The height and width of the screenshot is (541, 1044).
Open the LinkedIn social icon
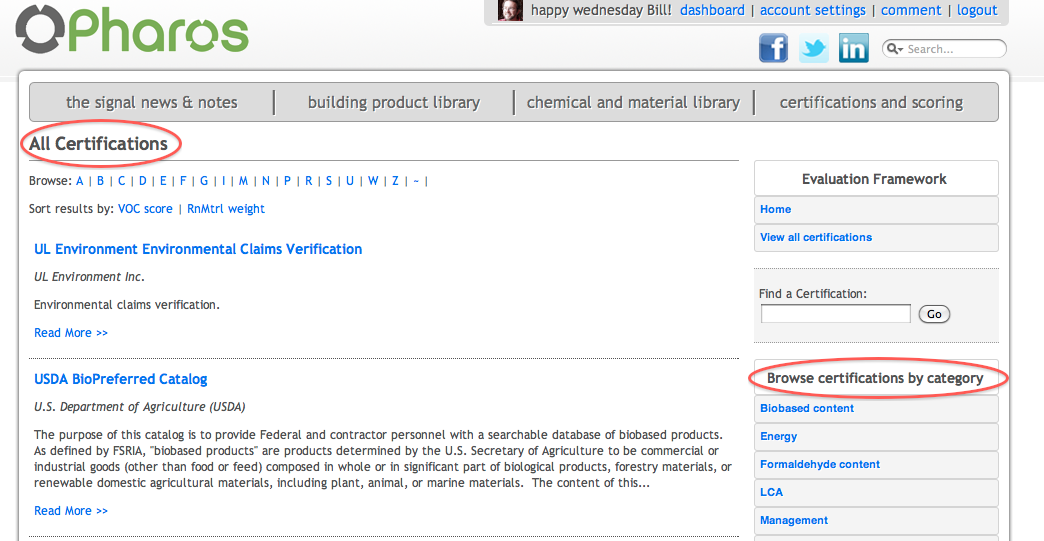click(853, 48)
